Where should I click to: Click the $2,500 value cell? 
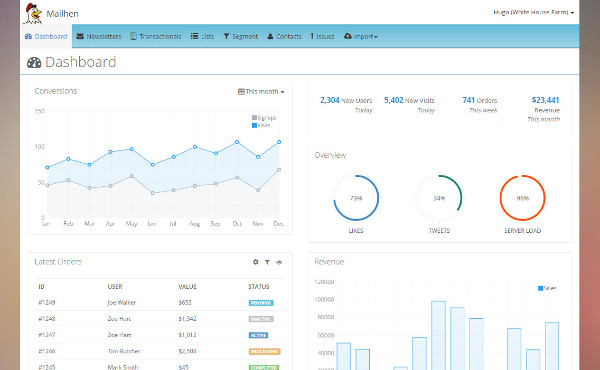[x=188, y=351]
